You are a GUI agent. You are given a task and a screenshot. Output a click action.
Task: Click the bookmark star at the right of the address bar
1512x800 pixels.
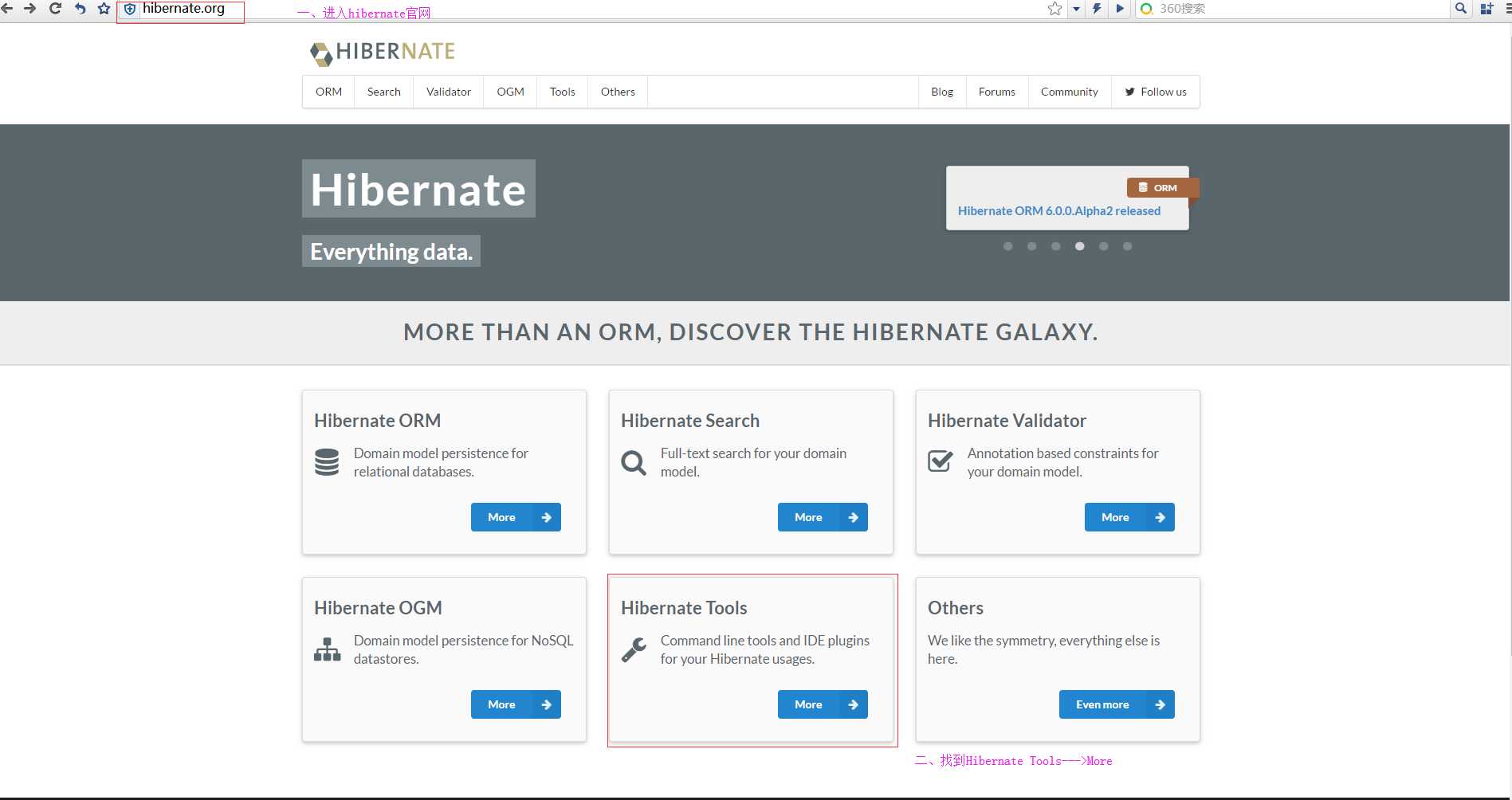[x=1054, y=8]
